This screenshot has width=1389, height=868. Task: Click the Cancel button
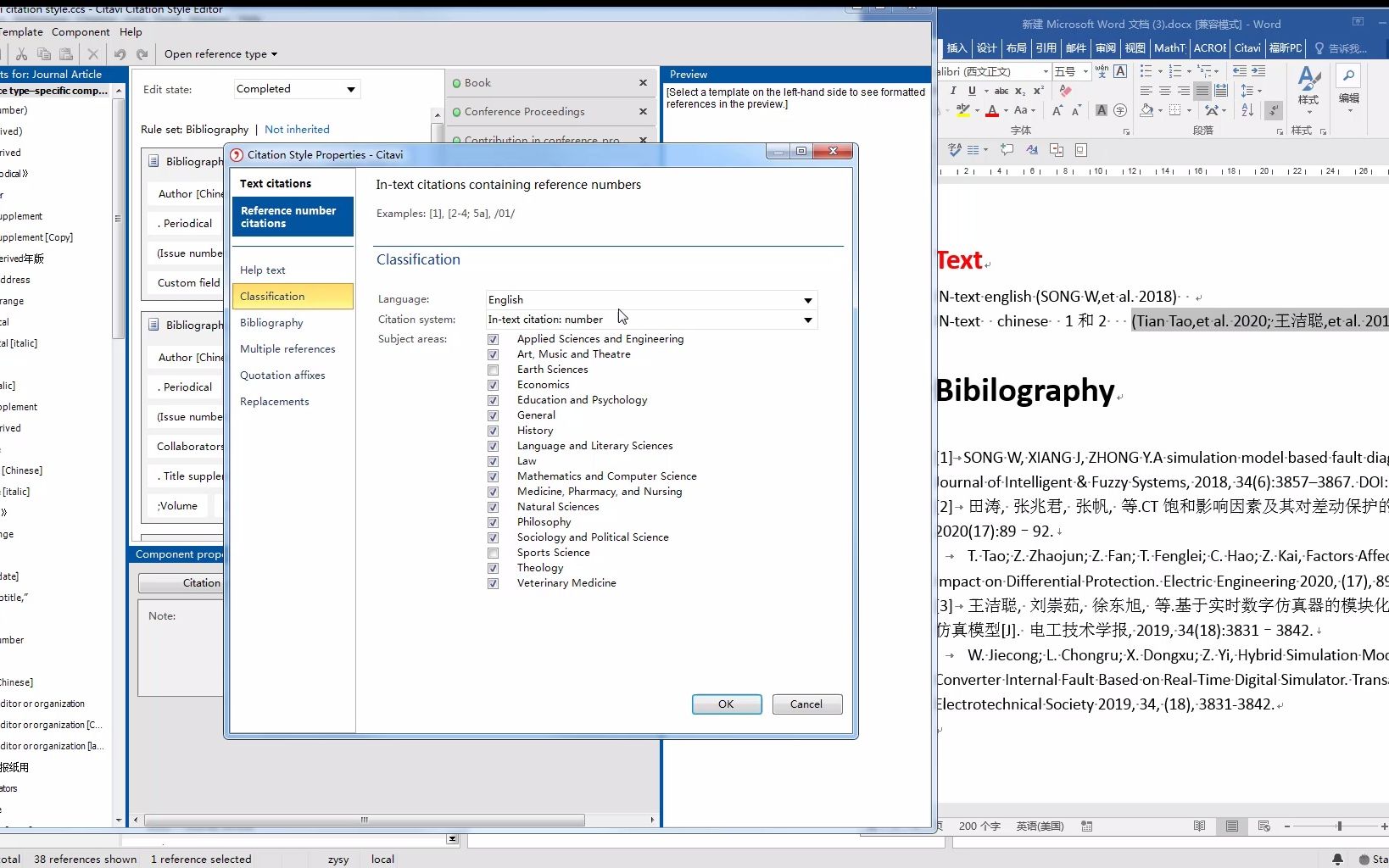tap(806, 704)
